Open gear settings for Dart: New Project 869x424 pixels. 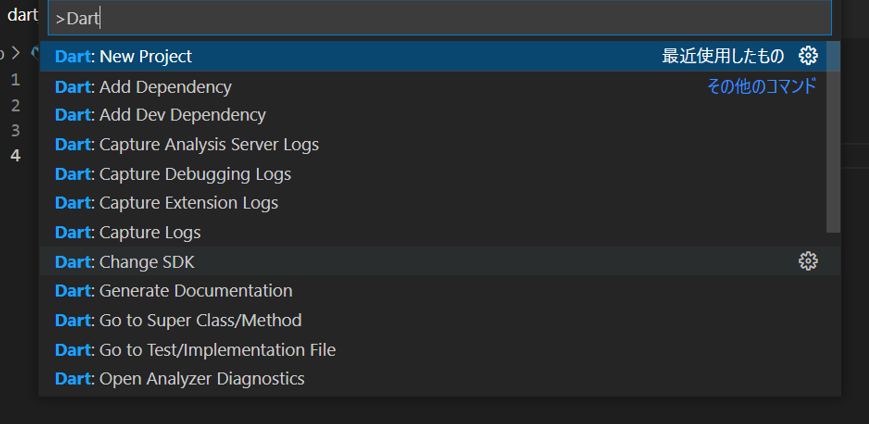807,55
